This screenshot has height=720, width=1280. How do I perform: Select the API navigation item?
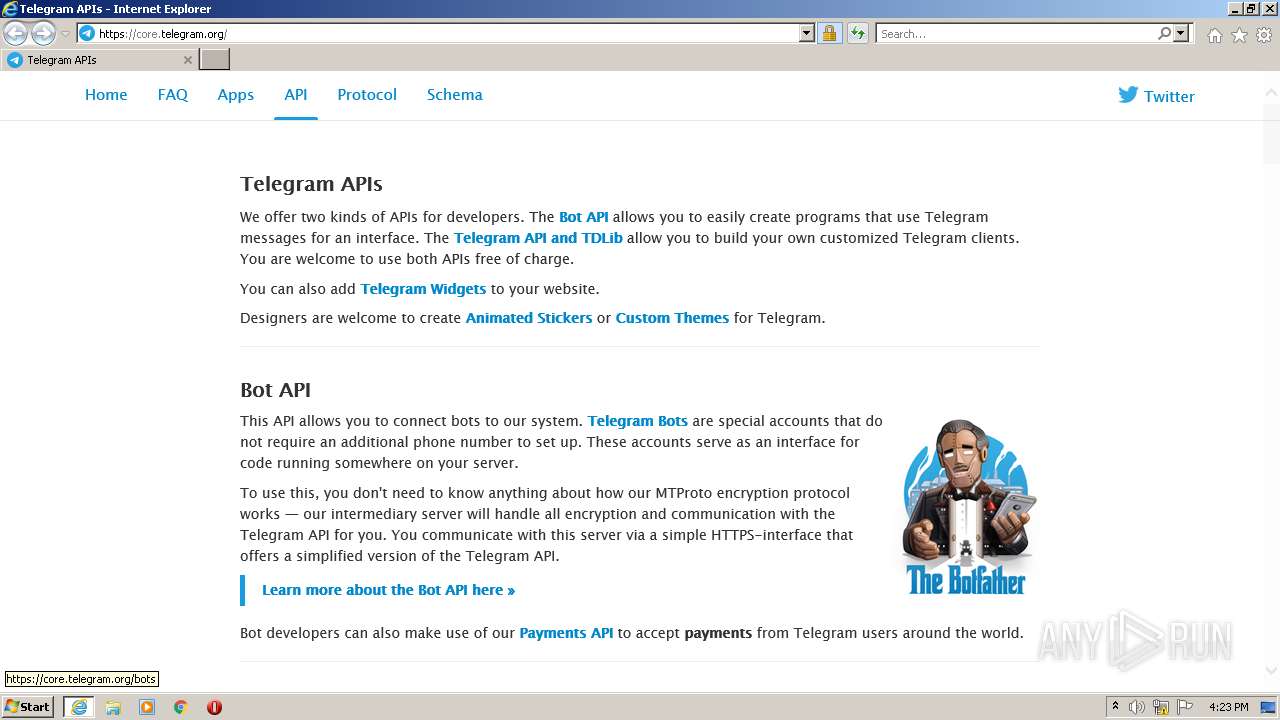pos(296,95)
